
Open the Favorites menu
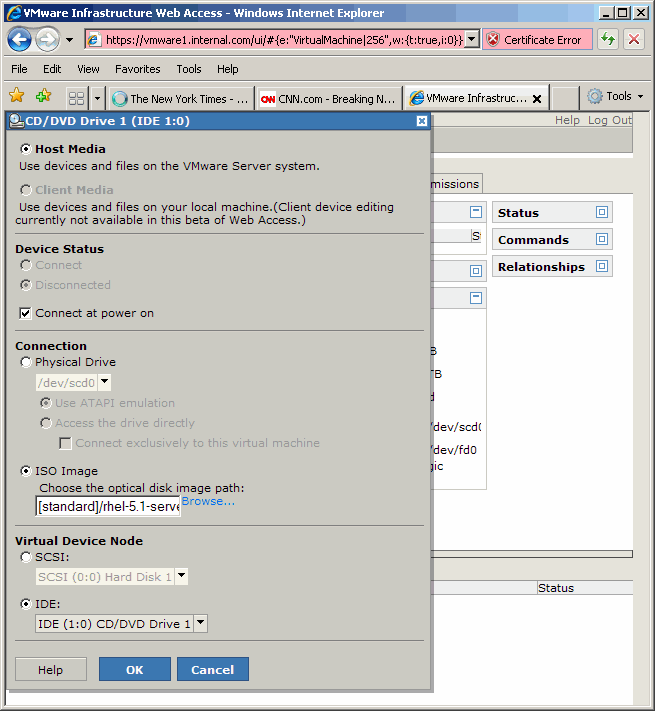click(137, 69)
